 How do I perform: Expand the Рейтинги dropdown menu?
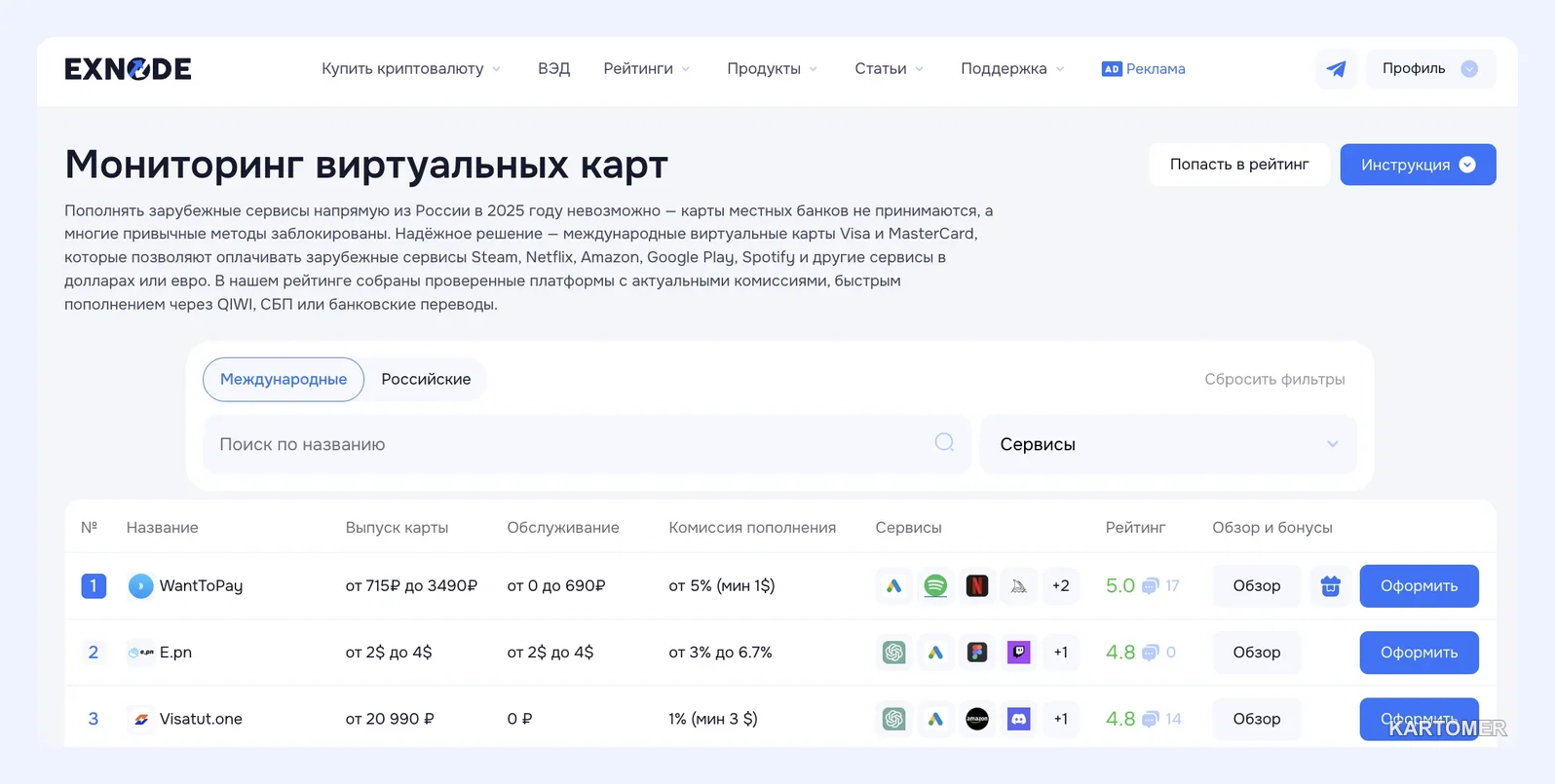pos(647,69)
